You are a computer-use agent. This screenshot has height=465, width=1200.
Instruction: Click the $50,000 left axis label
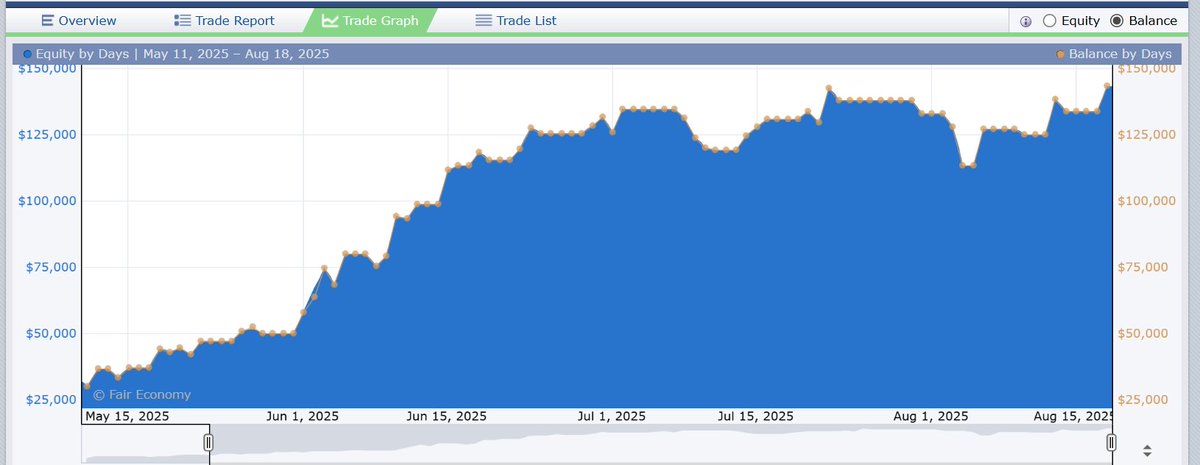52,333
